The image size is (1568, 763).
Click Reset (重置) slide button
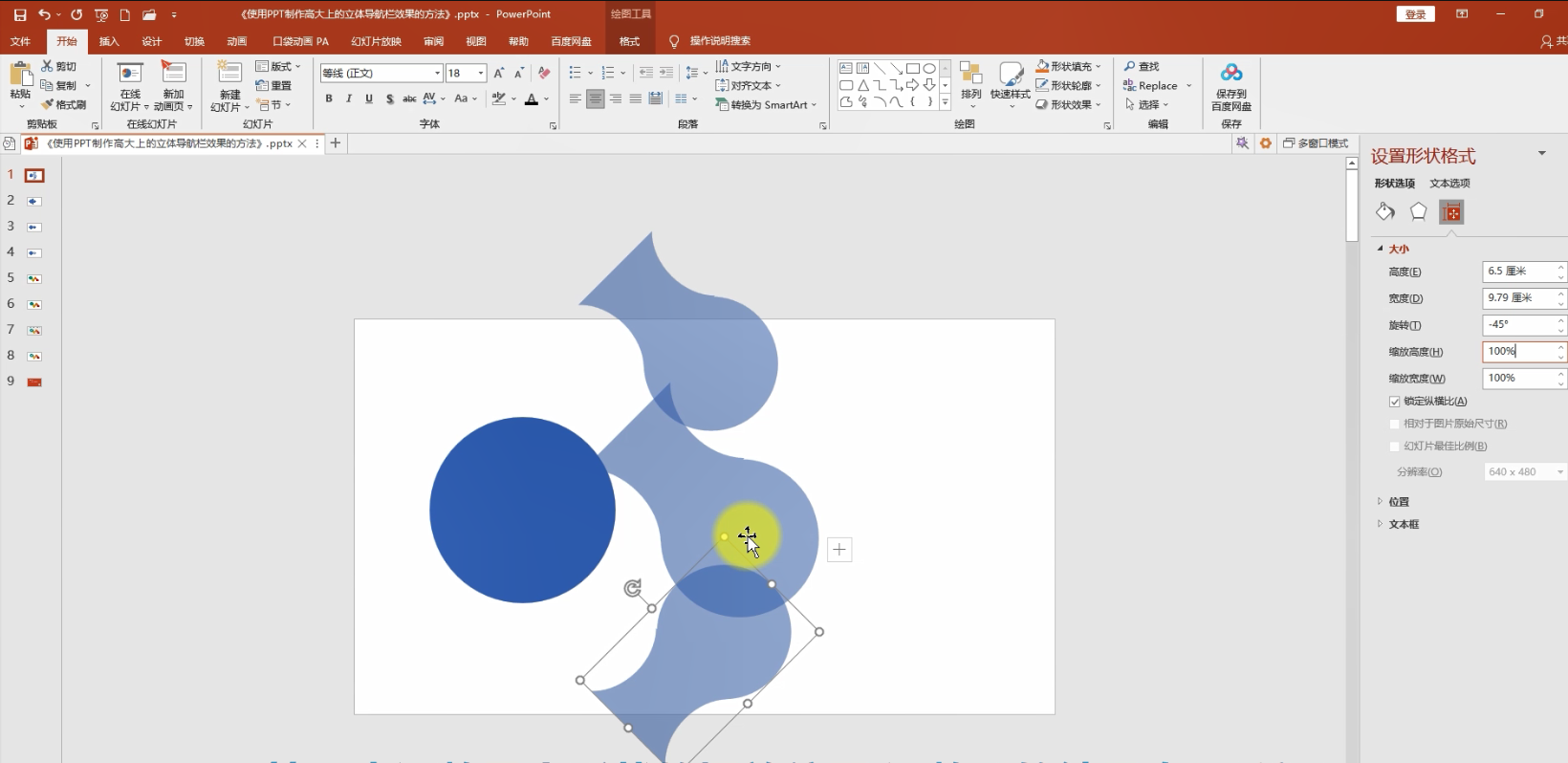coord(273,85)
